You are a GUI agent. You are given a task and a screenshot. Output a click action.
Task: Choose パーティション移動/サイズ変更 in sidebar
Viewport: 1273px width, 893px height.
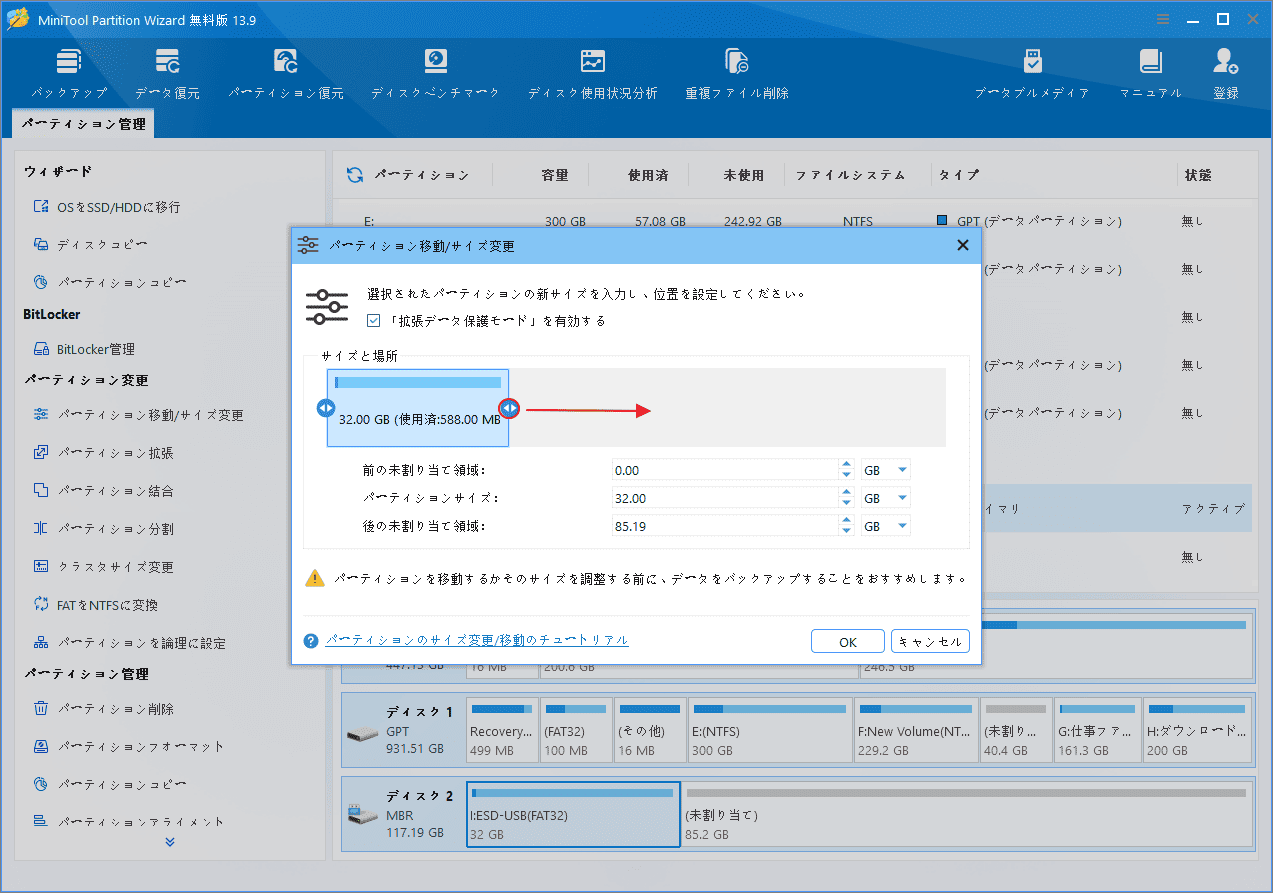coord(138,415)
